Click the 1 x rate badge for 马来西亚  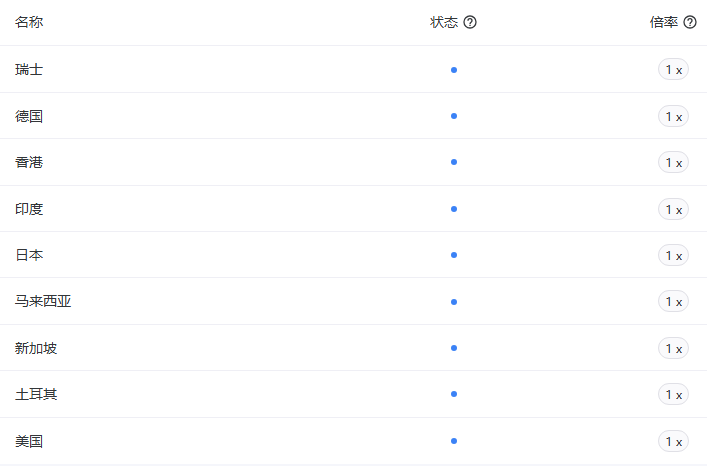click(673, 302)
